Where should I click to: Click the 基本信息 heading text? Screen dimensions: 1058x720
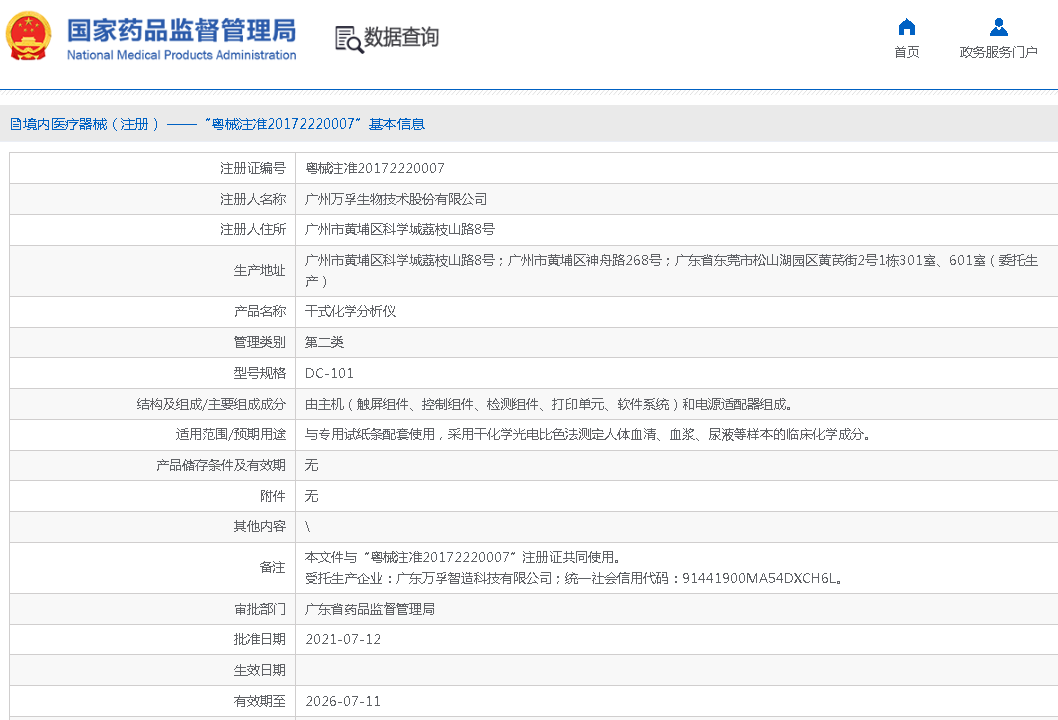(x=397, y=124)
